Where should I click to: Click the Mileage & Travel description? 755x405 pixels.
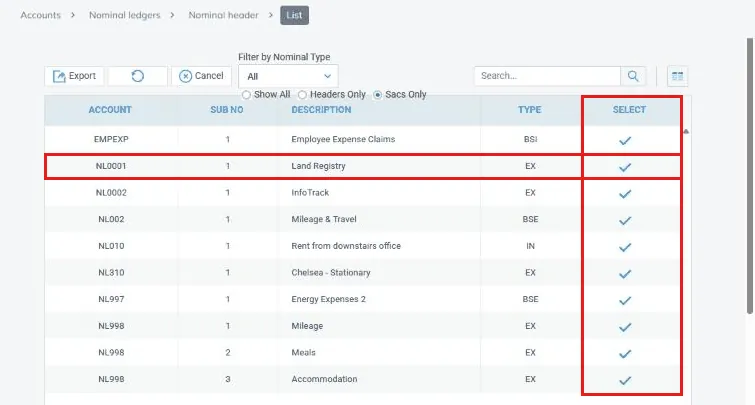tap(324, 219)
